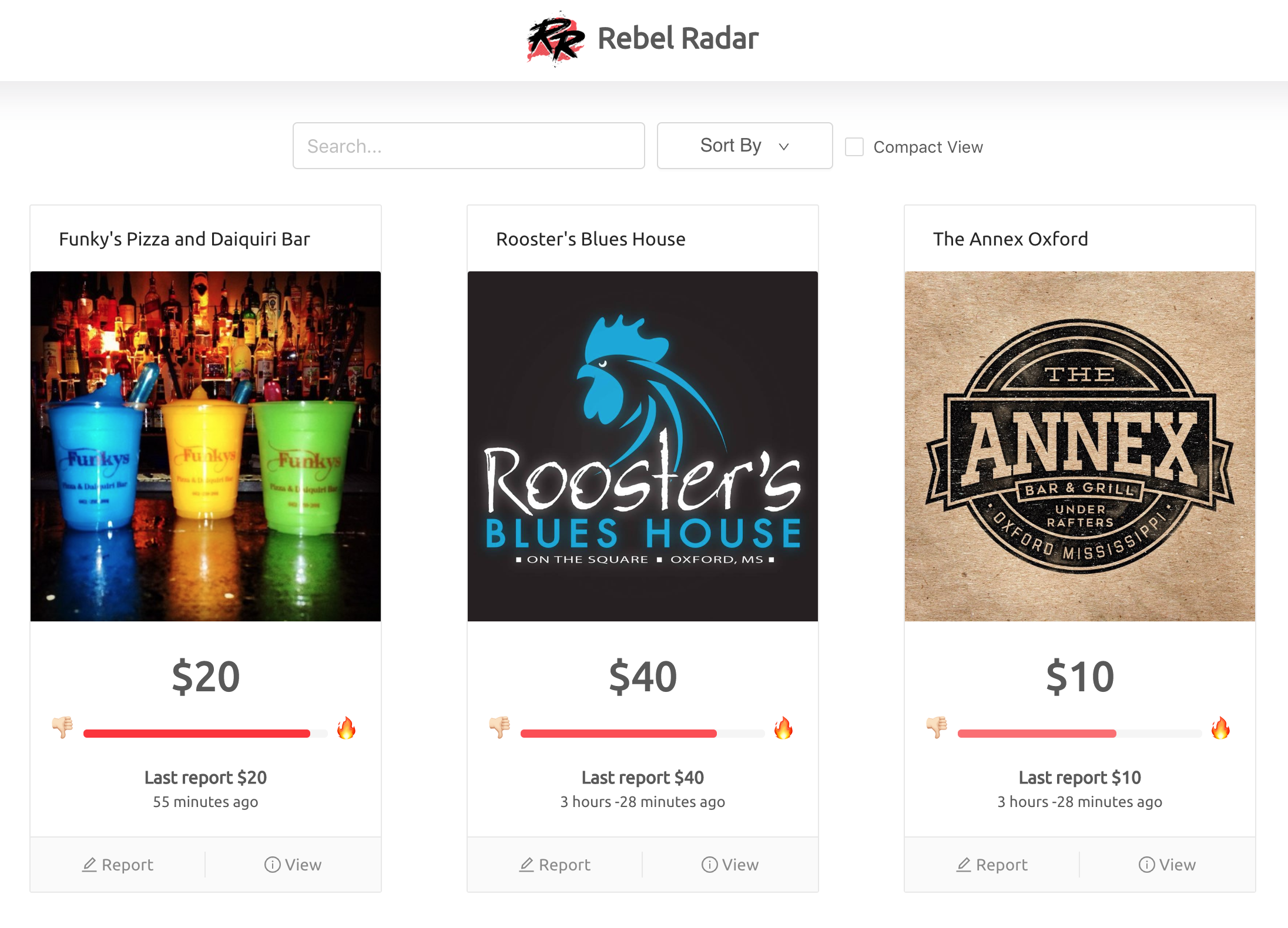Click fire icon on Rooster's Blues House card
The width and height of the screenshot is (1288, 928).
[783, 728]
